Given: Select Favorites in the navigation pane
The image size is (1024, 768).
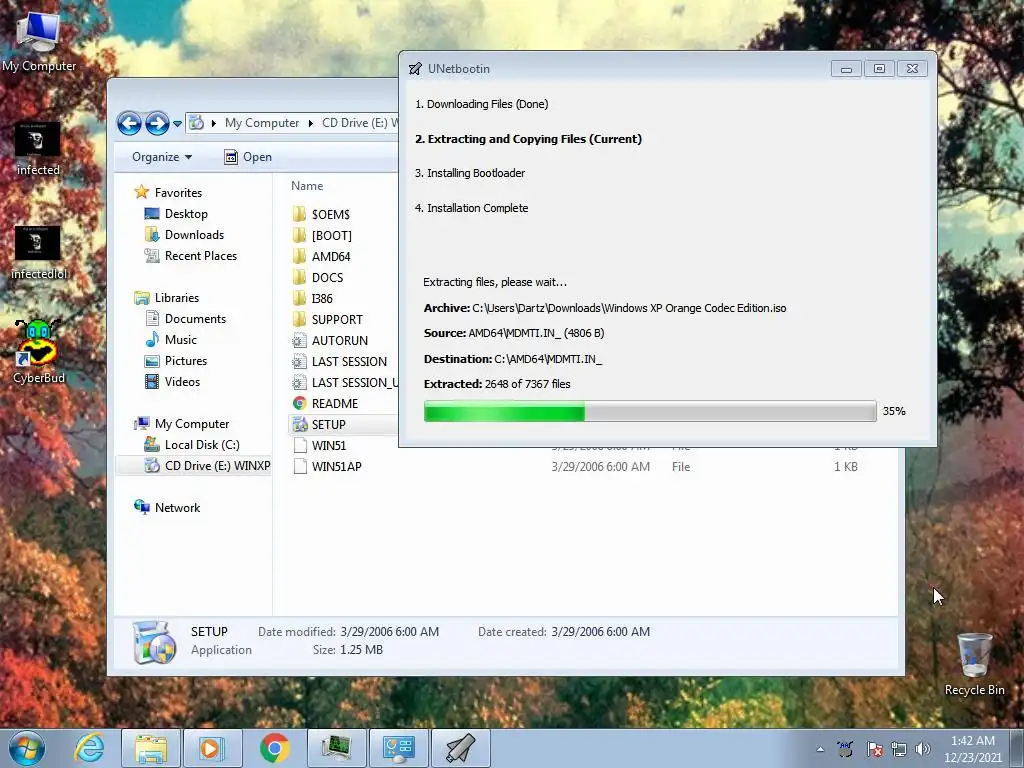Looking at the screenshot, I should tap(168, 193).
